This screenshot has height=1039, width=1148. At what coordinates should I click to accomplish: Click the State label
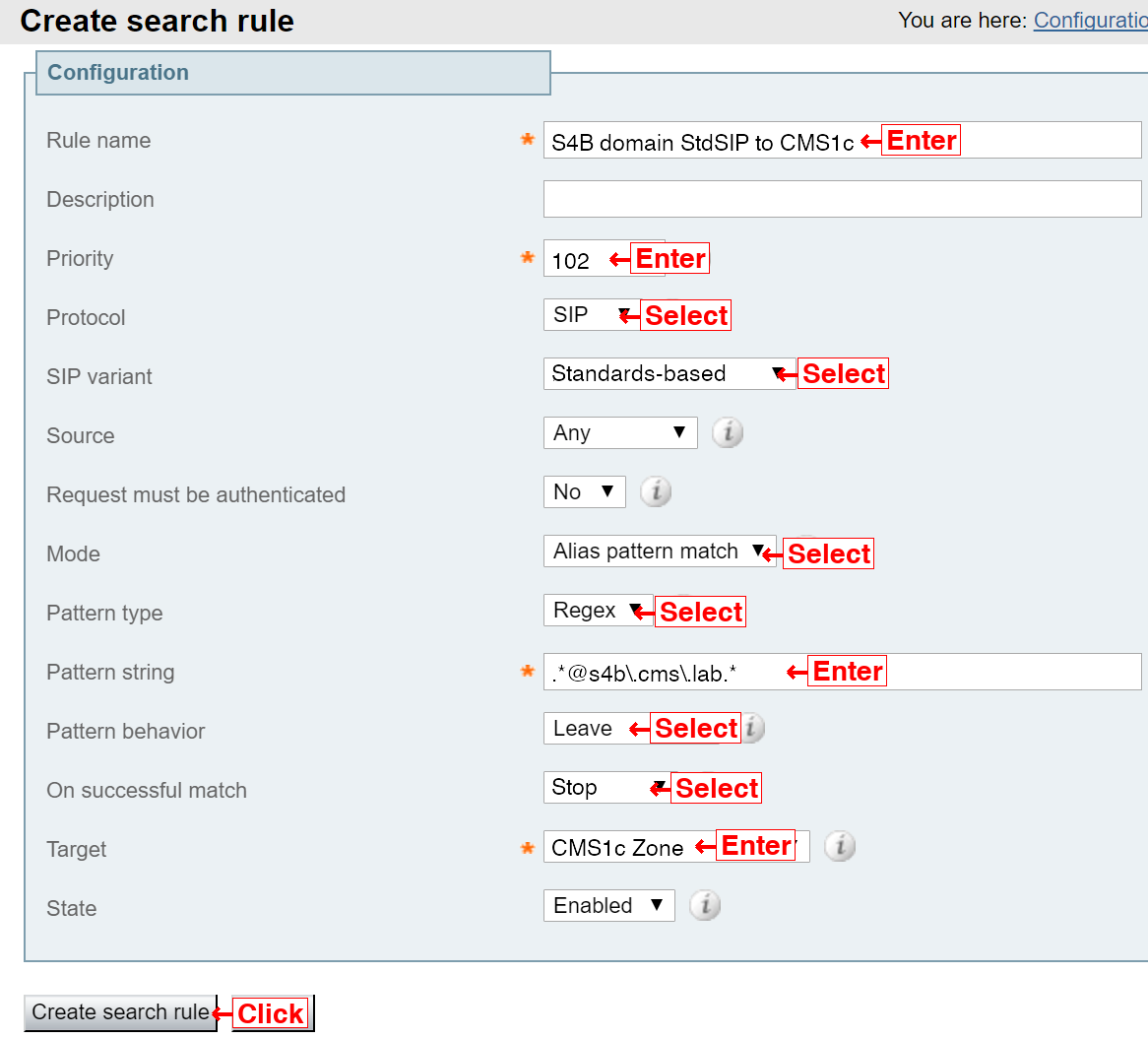tap(72, 909)
